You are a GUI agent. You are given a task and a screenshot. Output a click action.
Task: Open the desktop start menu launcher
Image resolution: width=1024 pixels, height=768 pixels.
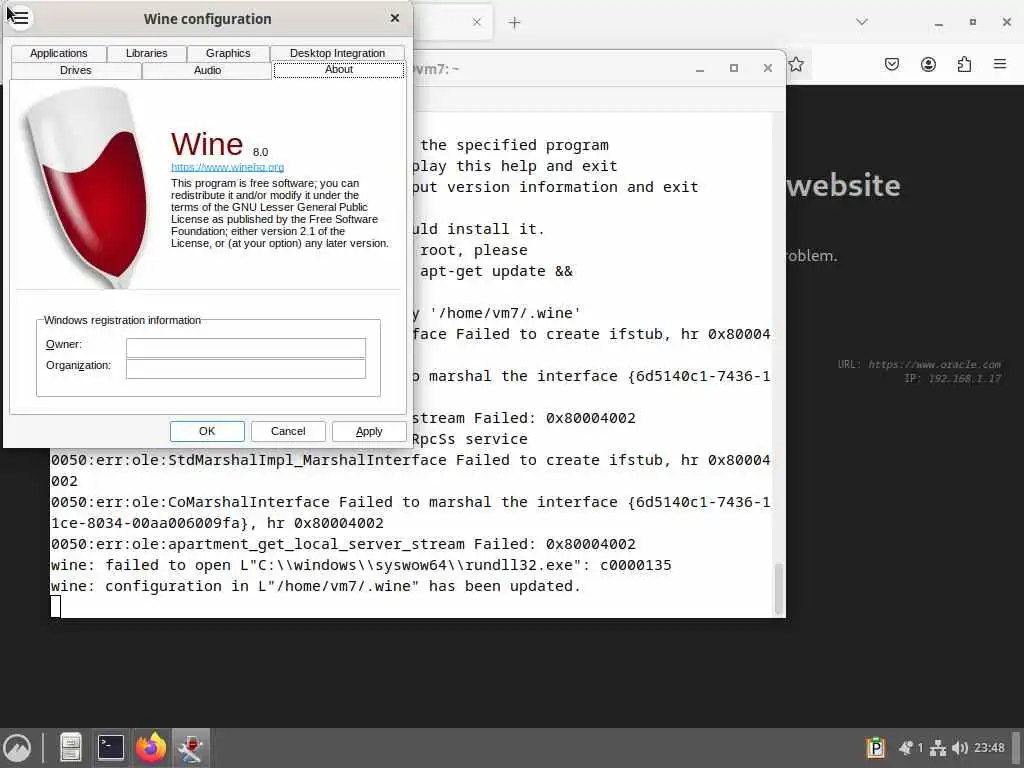(x=17, y=748)
